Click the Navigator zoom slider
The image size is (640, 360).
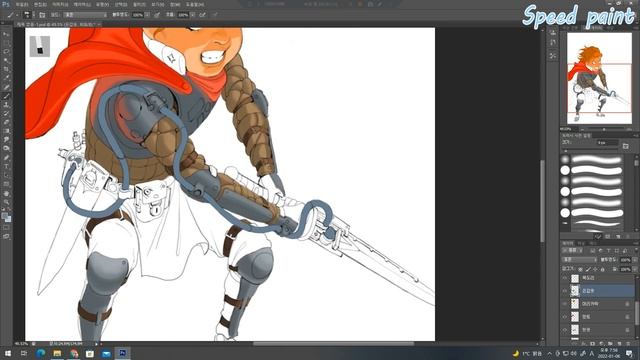coord(604,129)
